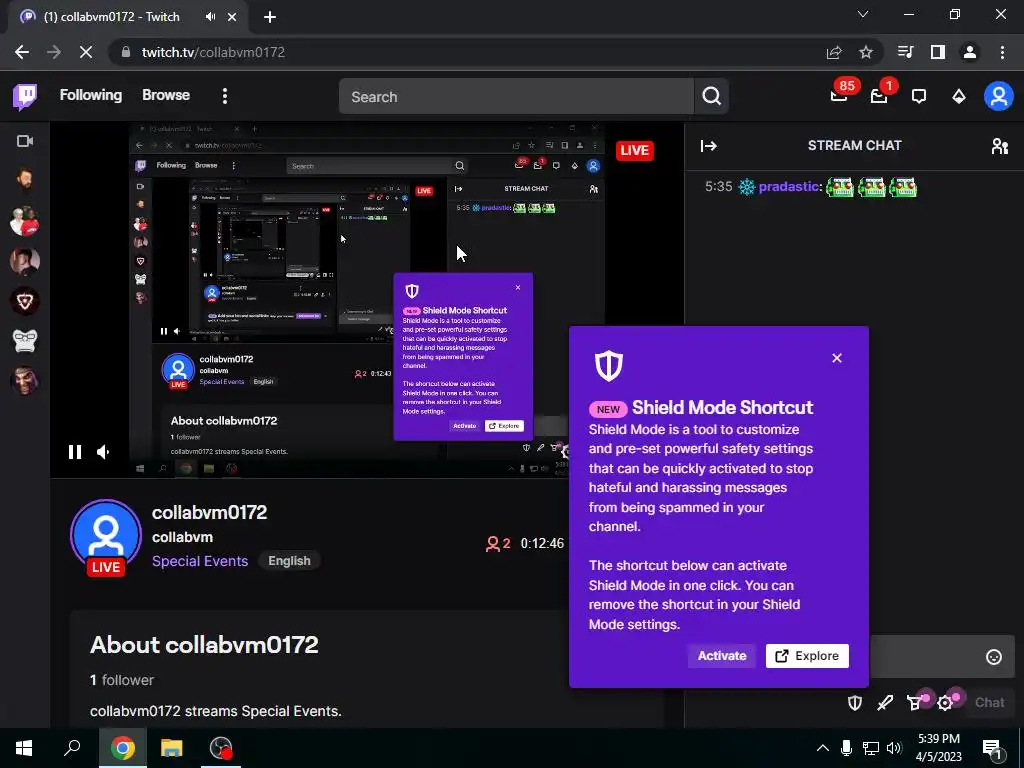Collapse the stream chat panel
This screenshot has width=1024, height=768.
click(x=709, y=146)
